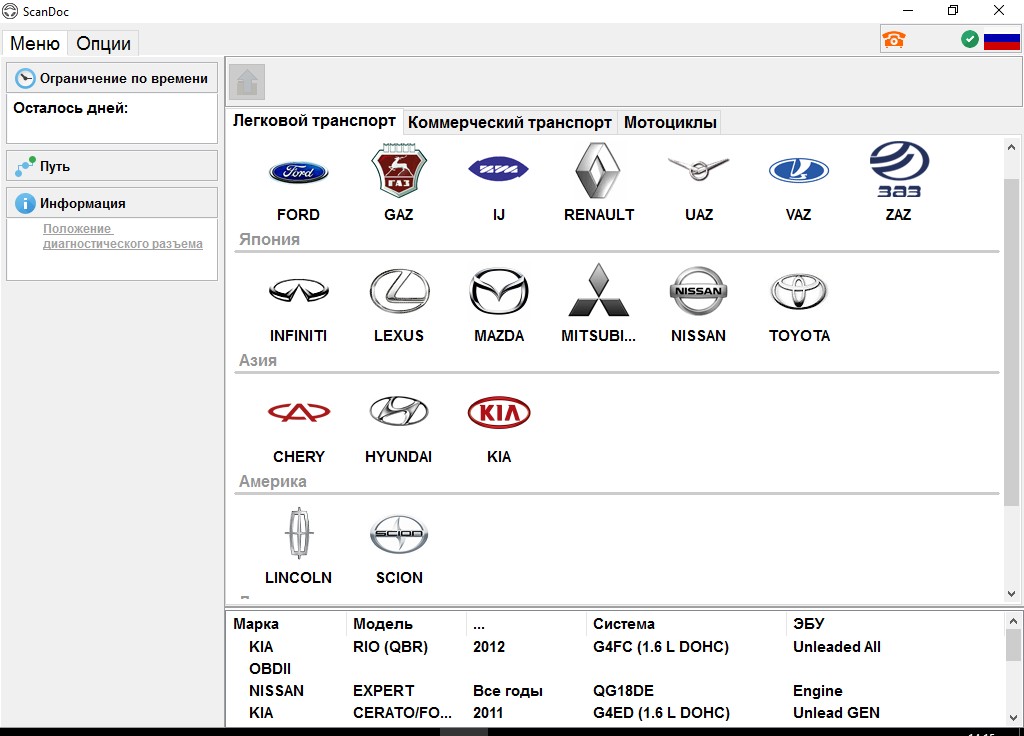Select the Infiniti logo
The height and width of the screenshot is (736, 1024).
point(298,291)
